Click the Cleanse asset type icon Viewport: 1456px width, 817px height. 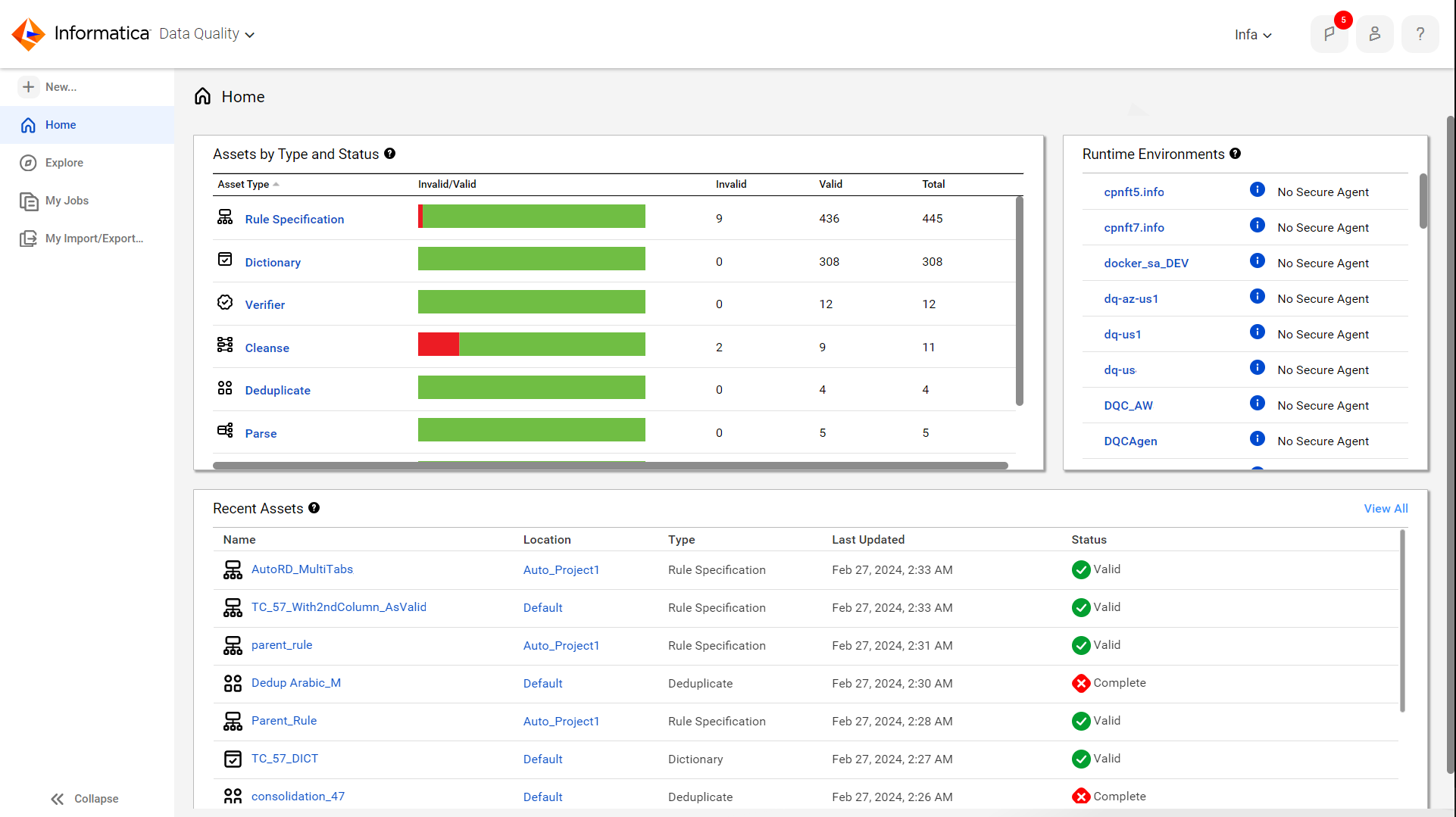click(x=225, y=345)
